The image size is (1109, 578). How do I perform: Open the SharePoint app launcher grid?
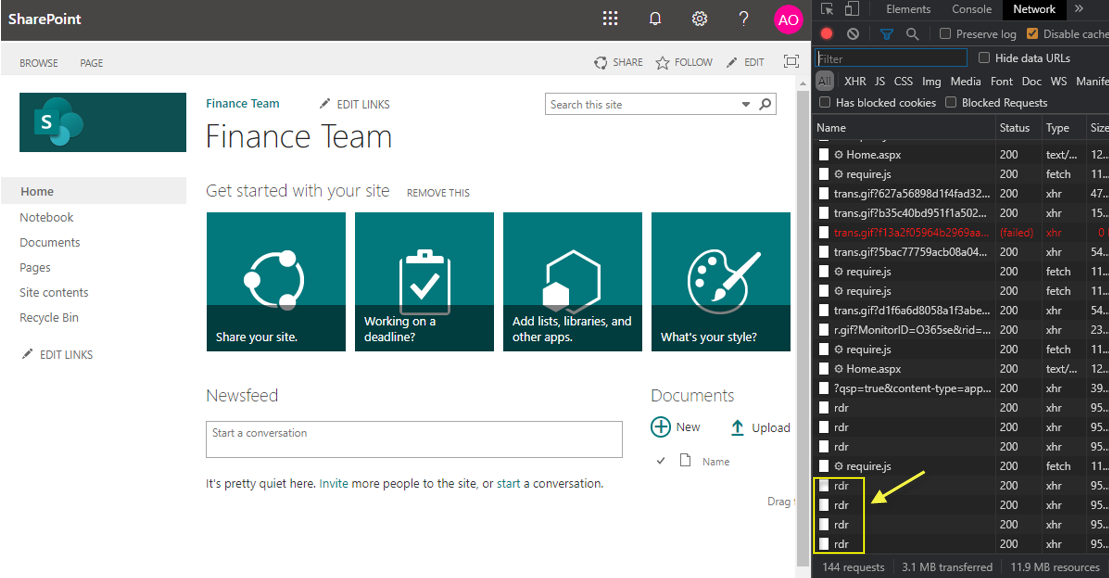[610, 18]
